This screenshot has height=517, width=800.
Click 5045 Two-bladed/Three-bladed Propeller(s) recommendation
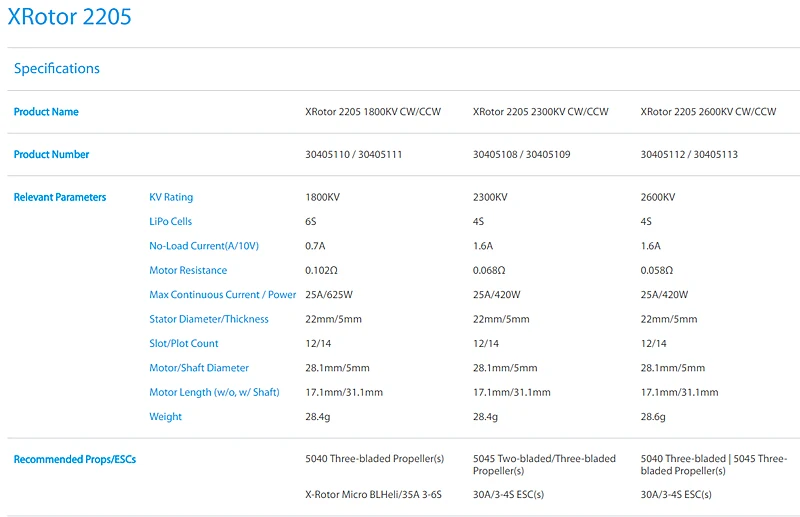point(544,465)
